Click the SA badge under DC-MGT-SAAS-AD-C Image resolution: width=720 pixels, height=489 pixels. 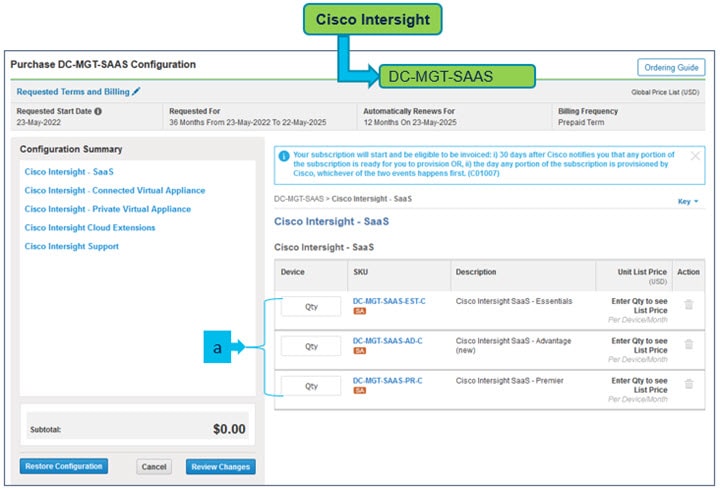pyautogui.click(x=360, y=351)
